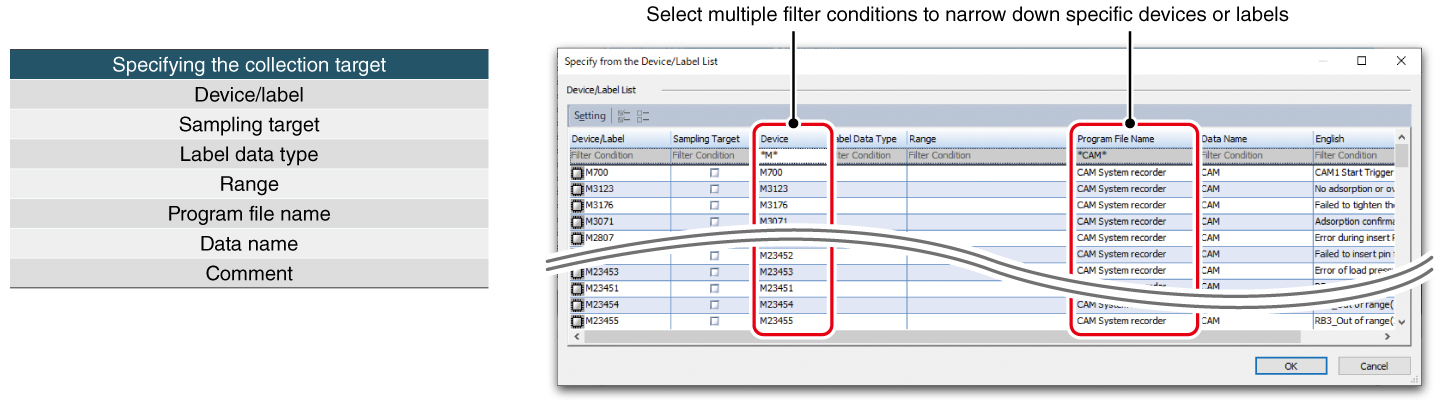Image resolution: width=1440 pixels, height=400 pixels.
Task: Click the second list icon beside Setting
Action: (643, 116)
